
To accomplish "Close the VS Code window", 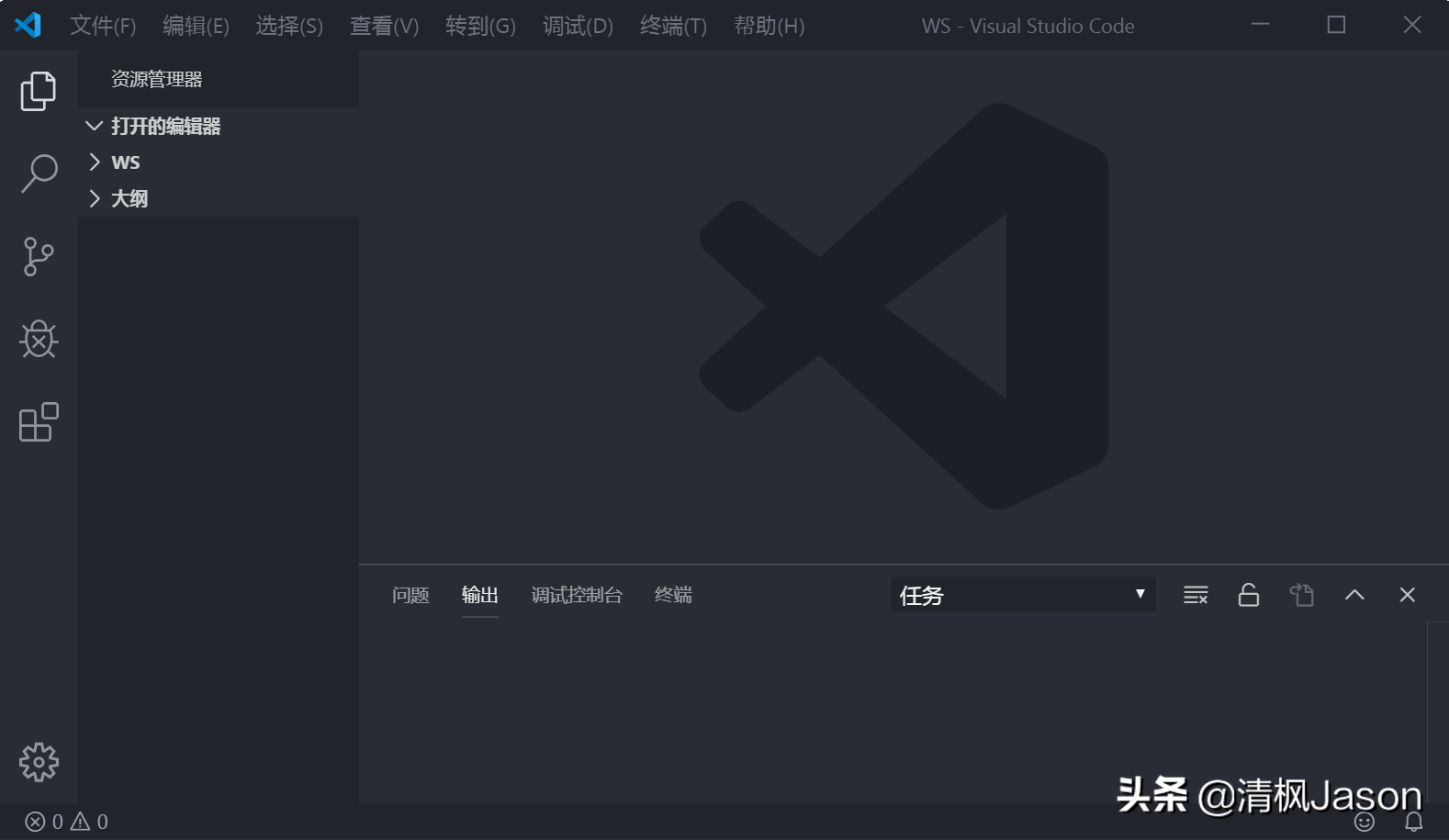I will tap(1412, 25).
